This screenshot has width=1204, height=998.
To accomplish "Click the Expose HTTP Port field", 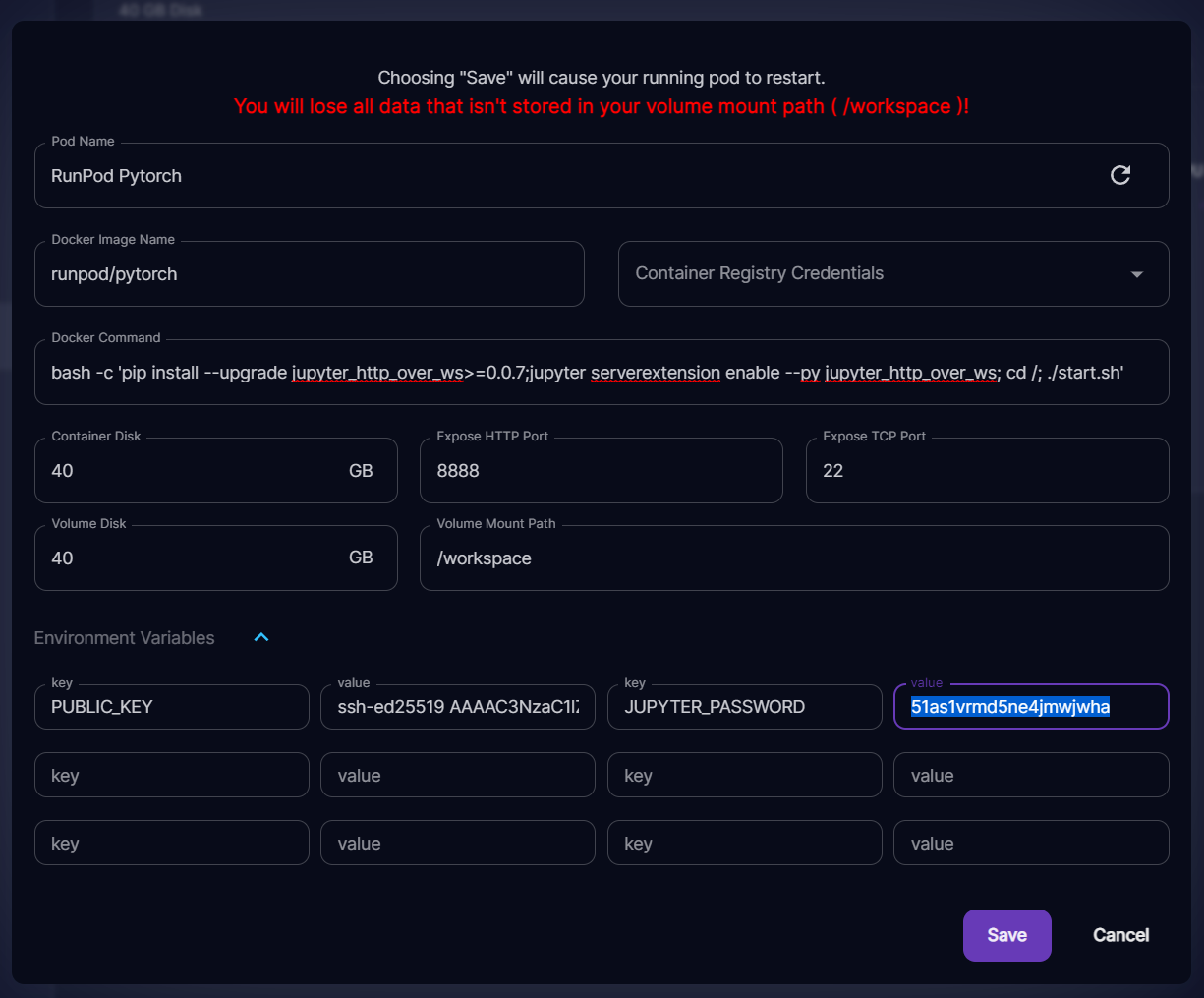I will point(601,471).
